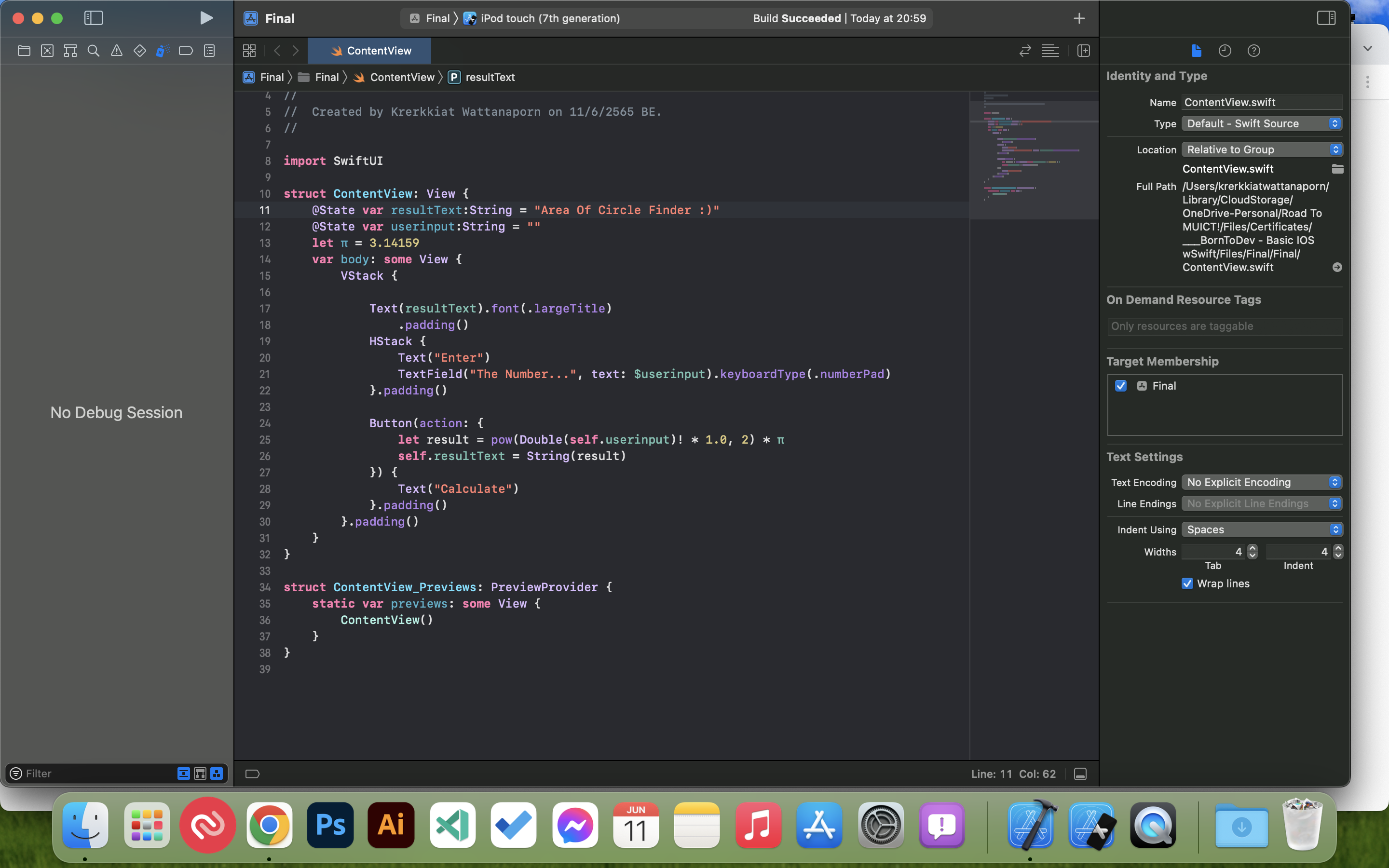Open the Report navigator icon
1389x868 pixels.
209,51
